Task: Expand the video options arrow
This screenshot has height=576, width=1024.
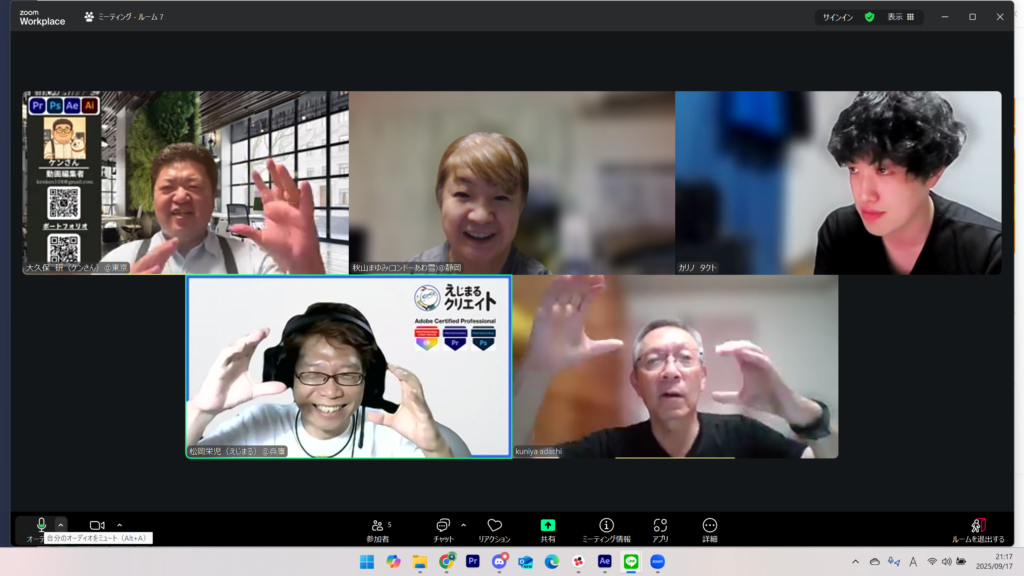Action: click(119, 525)
